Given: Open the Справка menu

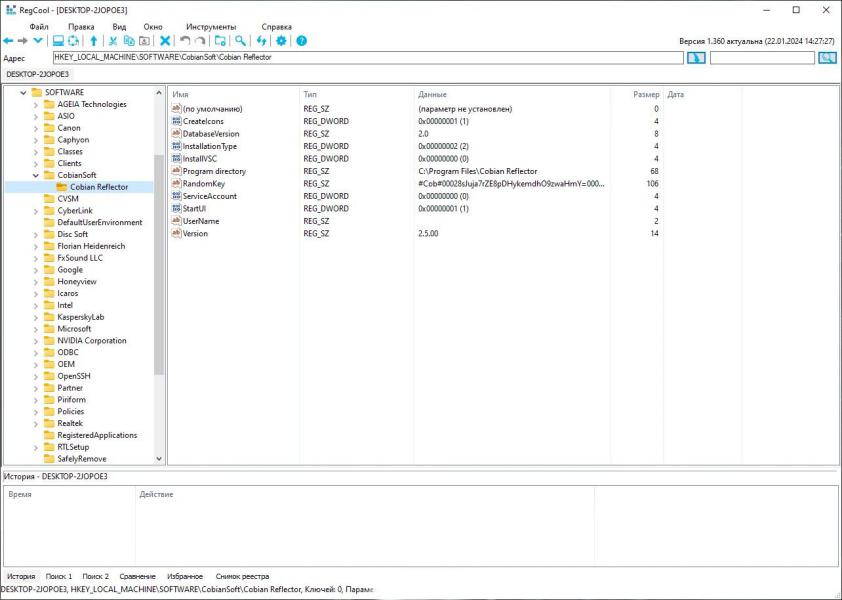Looking at the screenshot, I should [x=277, y=27].
